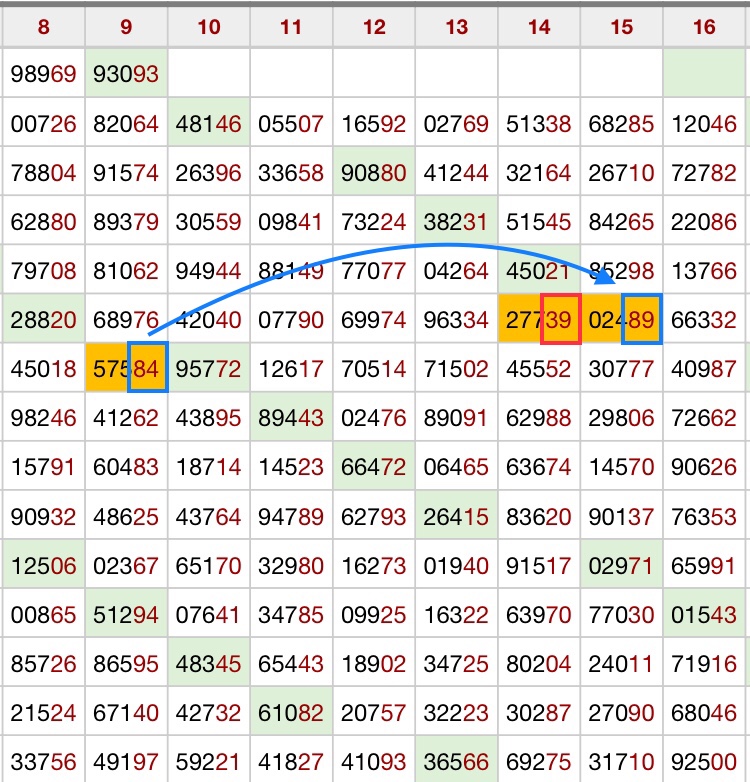
Task: Click the red-boxed digits 39
Action: coord(559,320)
